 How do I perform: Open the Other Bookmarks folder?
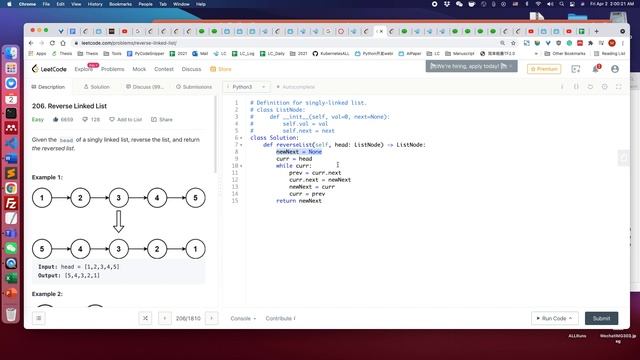click(565, 53)
